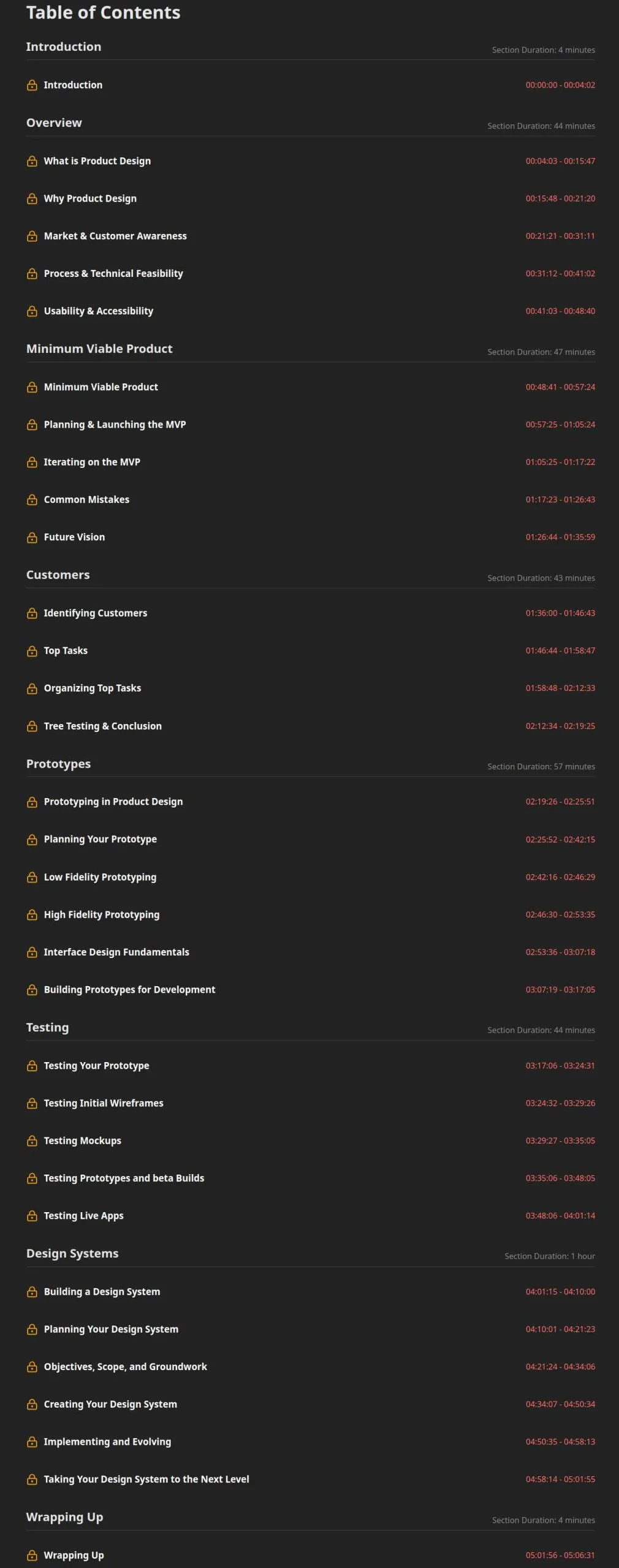
Task: Open Testing Prototypes and beta Builds
Action: (x=124, y=1178)
